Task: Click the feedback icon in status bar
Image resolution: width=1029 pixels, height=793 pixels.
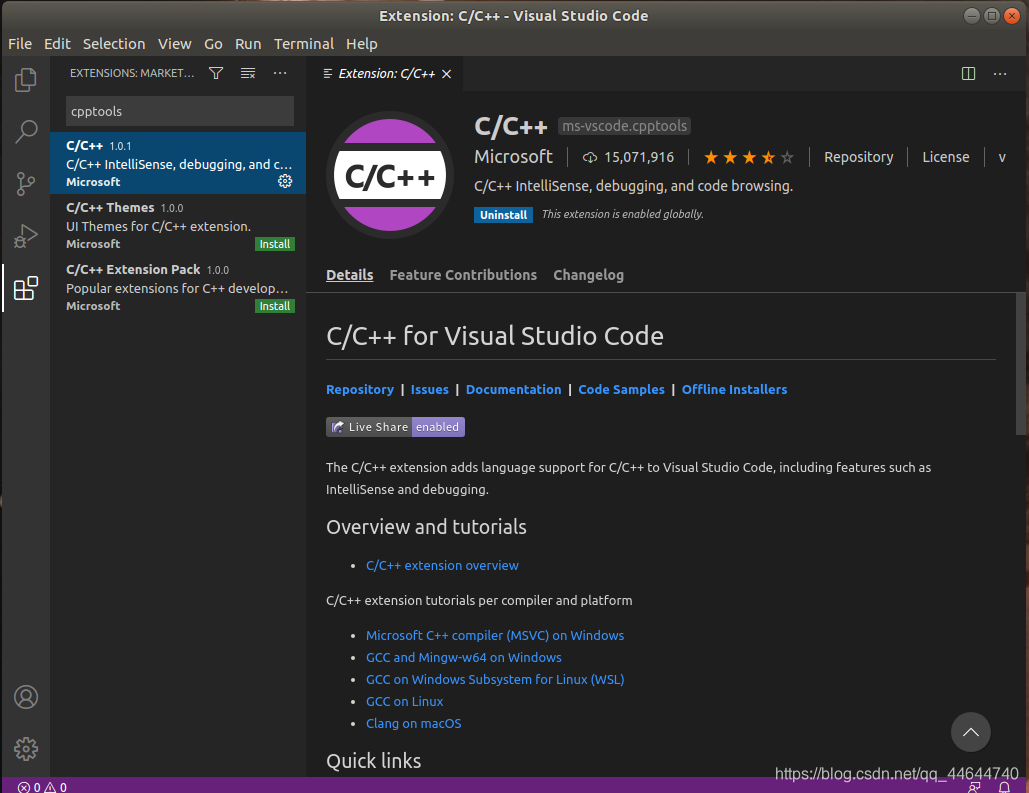Action: click(x=975, y=786)
